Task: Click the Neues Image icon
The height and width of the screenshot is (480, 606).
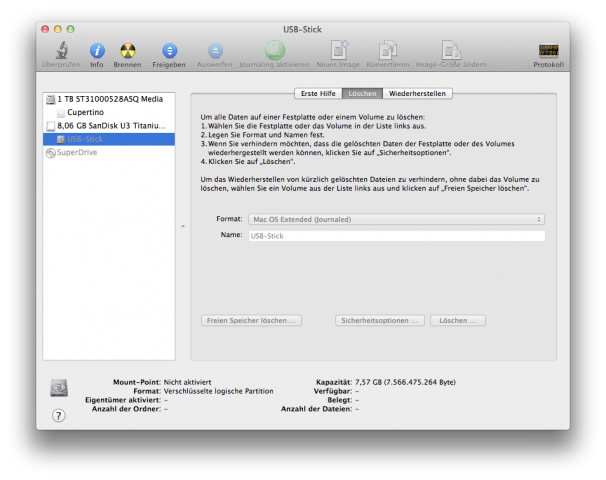Action: [x=339, y=50]
